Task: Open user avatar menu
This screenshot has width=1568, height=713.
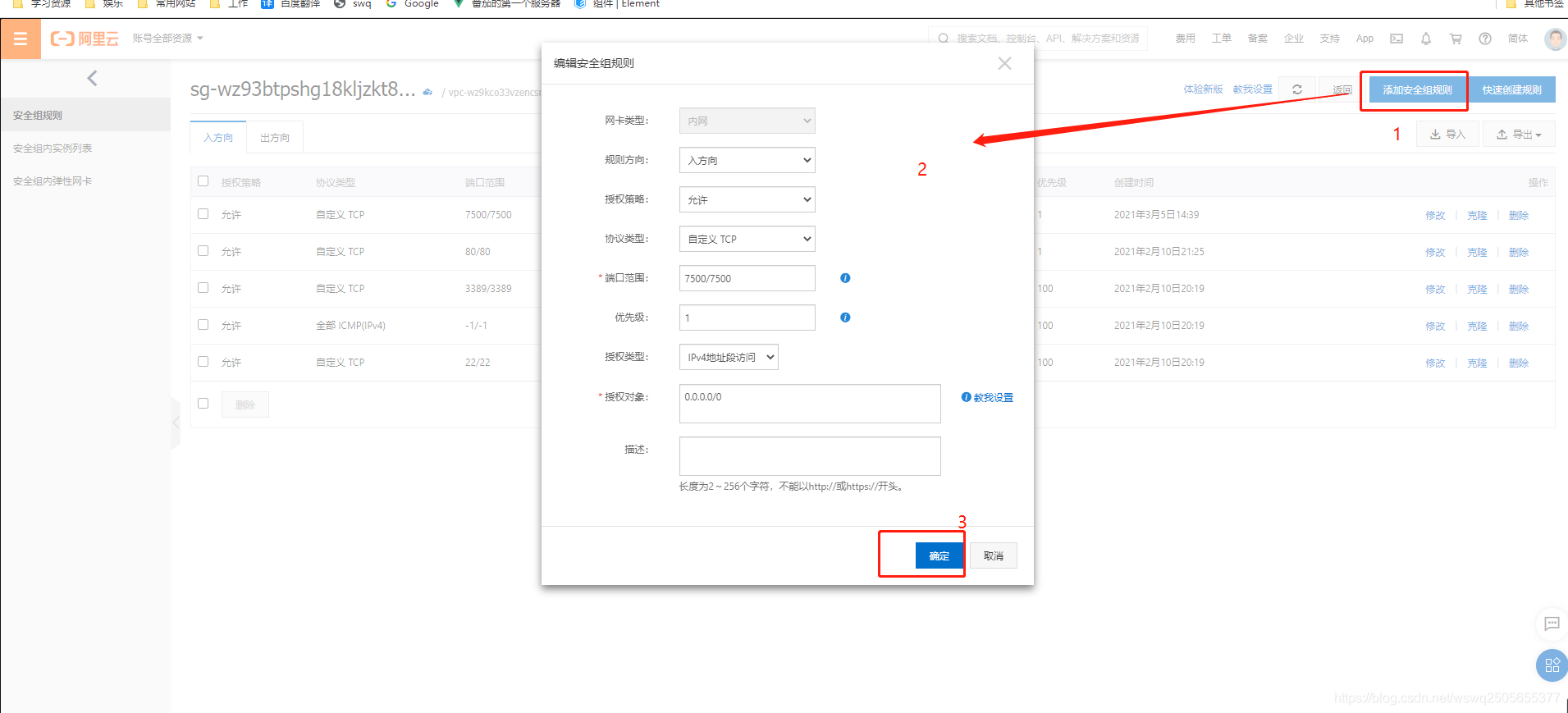Action: 1555,39
